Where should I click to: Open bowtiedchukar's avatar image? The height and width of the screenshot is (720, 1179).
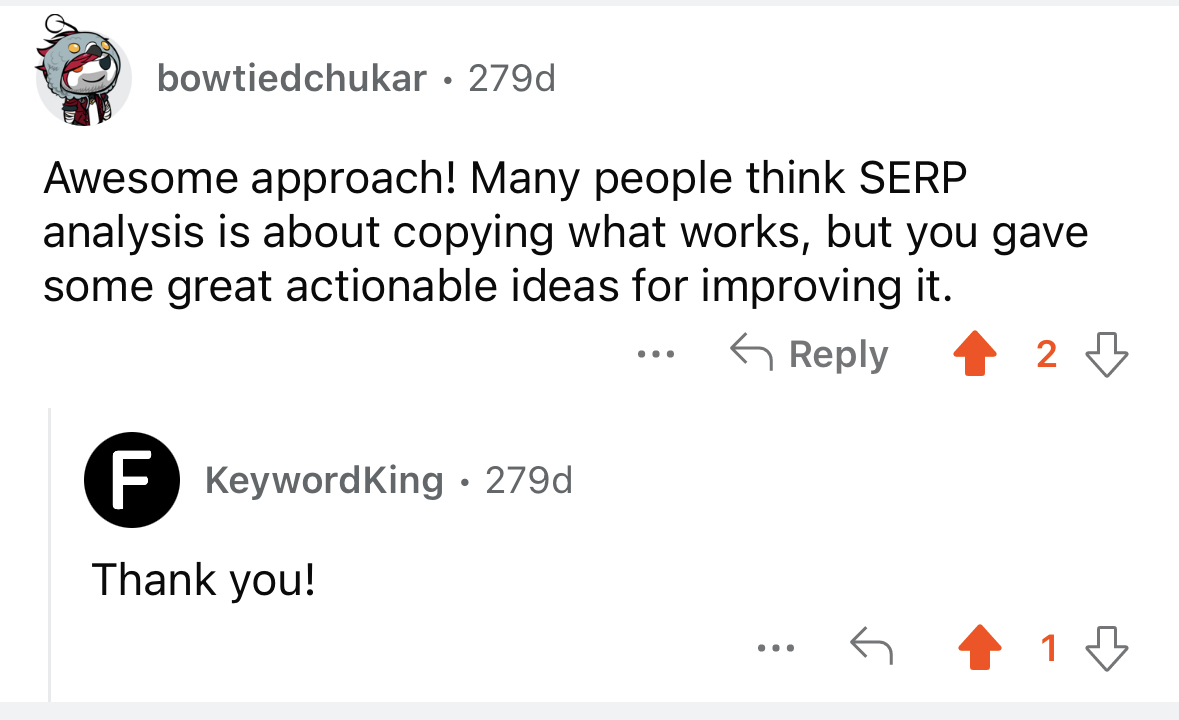point(83,72)
